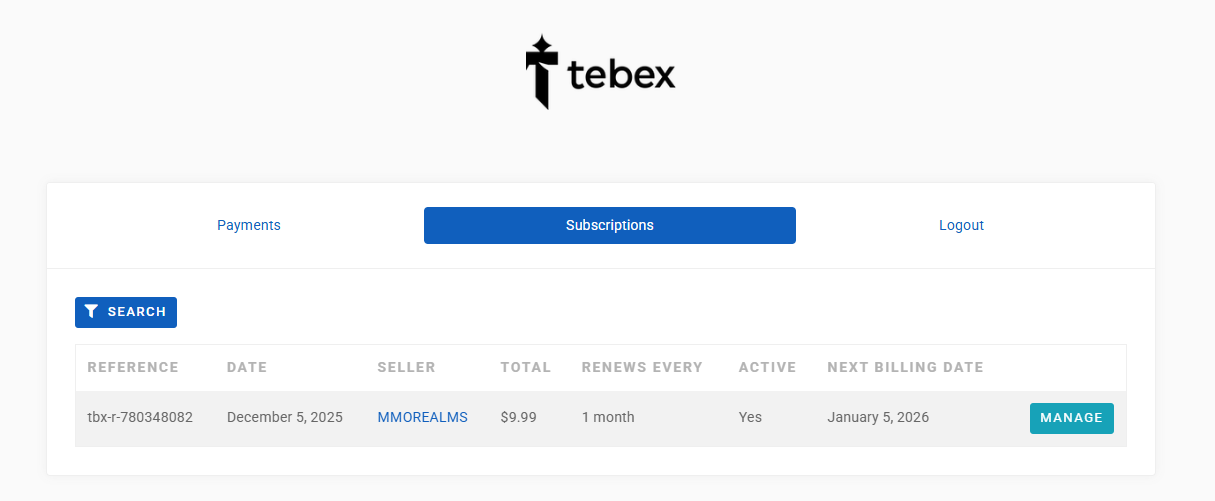Click the Date column header
Image resolution: width=1215 pixels, height=501 pixels.
coord(247,367)
